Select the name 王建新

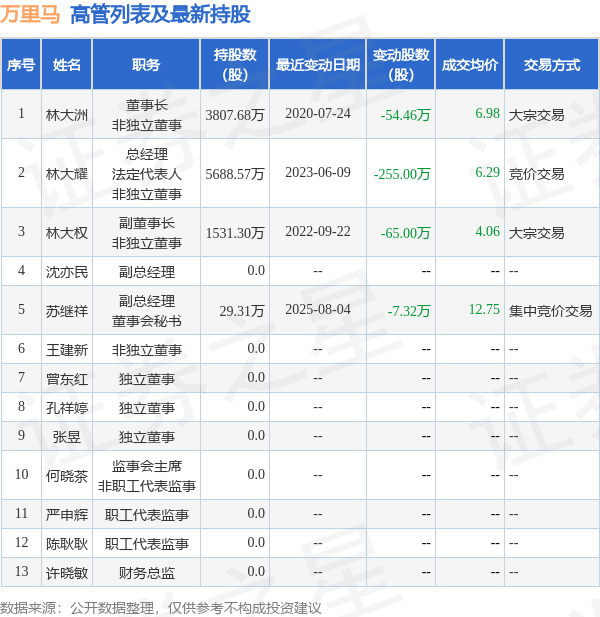click(x=66, y=350)
